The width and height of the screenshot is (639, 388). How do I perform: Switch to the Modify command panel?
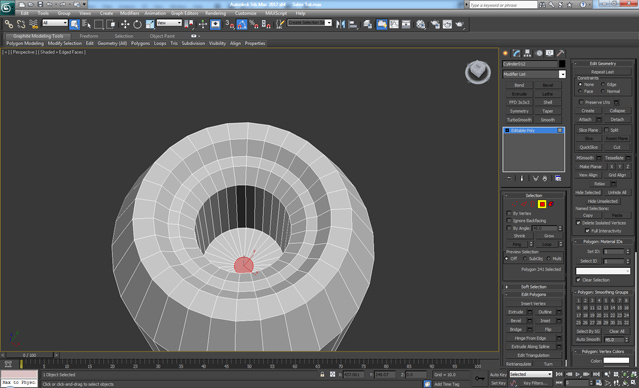517,53
